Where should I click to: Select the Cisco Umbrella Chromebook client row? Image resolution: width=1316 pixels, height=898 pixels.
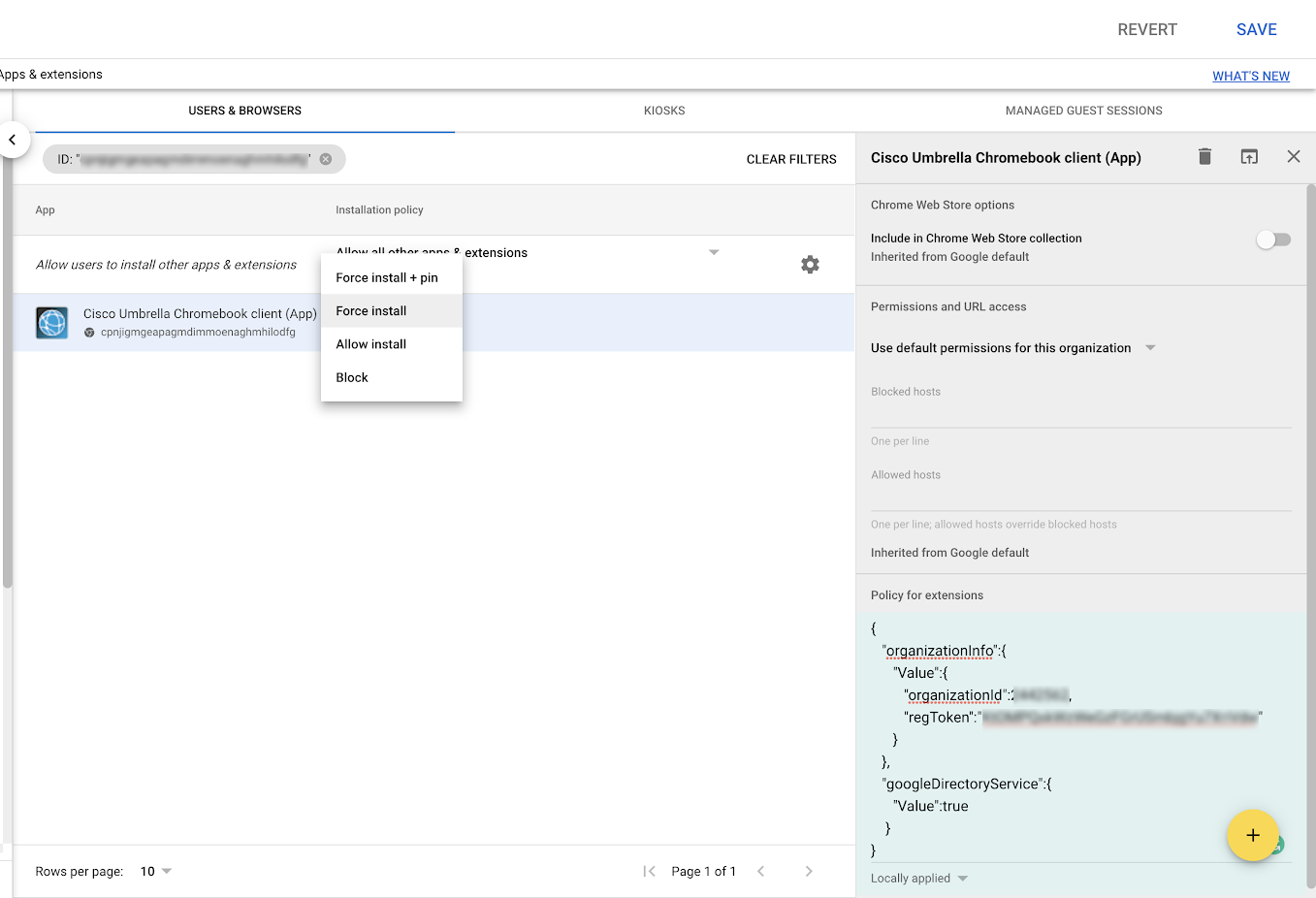point(433,322)
